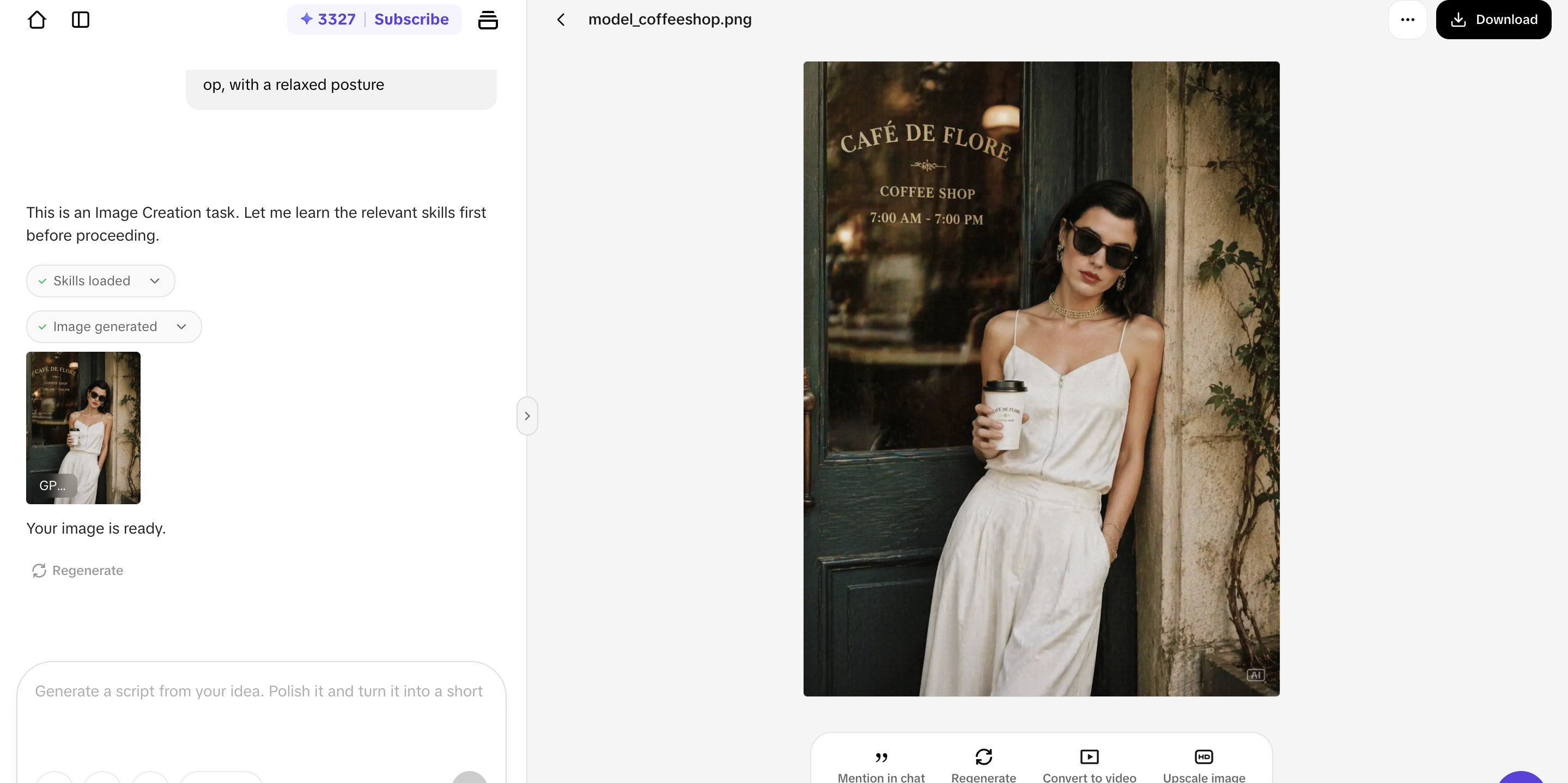This screenshot has height=783, width=1568.
Task: Click the 'op, with a relaxed posture' message bubble
Action: point(341,89)
